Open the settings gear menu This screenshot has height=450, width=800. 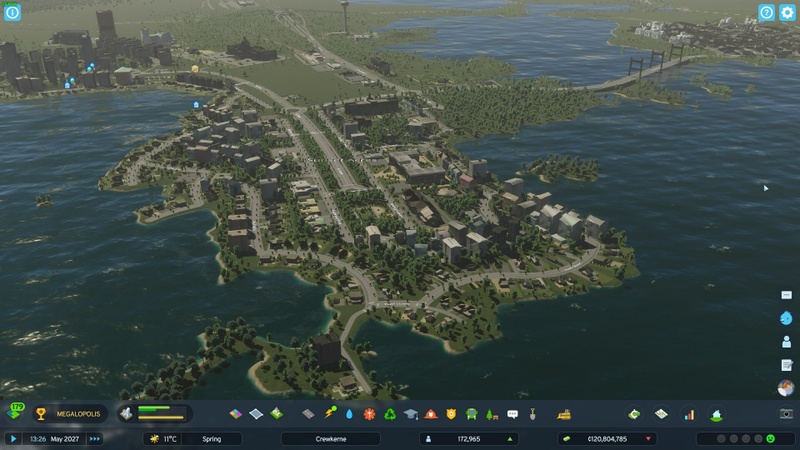(787, 13)
